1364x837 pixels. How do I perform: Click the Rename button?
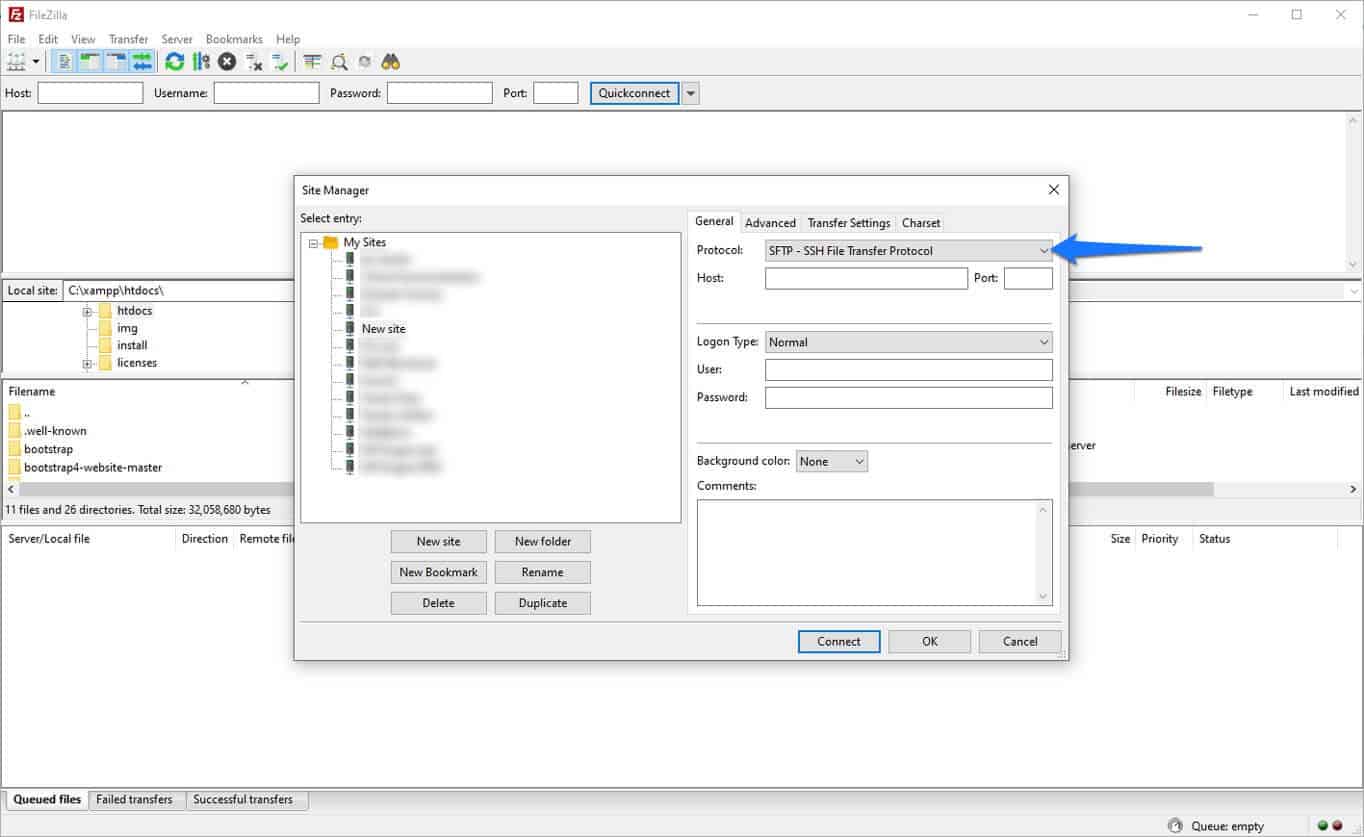pyautogui.click(x=543, y=572)
